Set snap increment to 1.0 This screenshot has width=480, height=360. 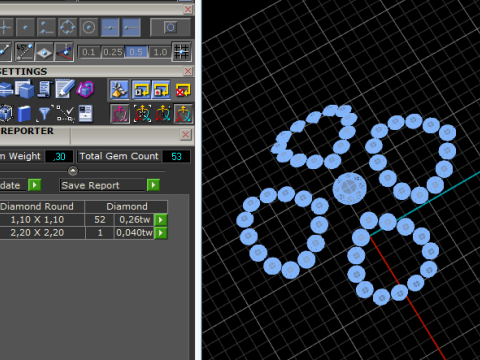(159, 52)
